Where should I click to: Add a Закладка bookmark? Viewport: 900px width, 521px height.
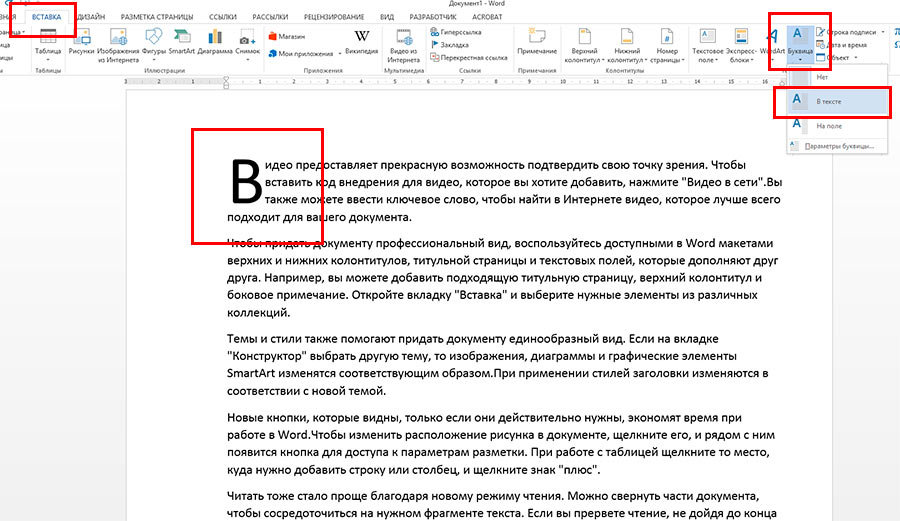450,45
